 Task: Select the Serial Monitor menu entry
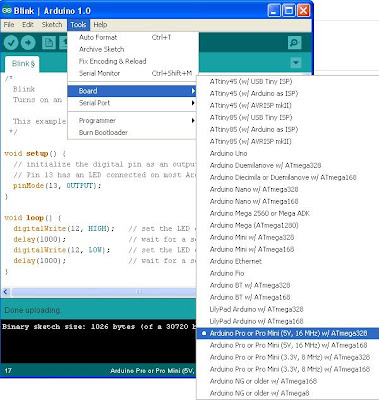[132, 73]
